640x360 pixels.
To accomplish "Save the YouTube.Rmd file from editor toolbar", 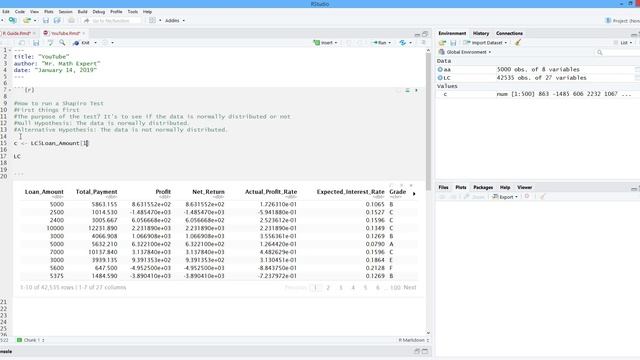I will pos(36,43).
